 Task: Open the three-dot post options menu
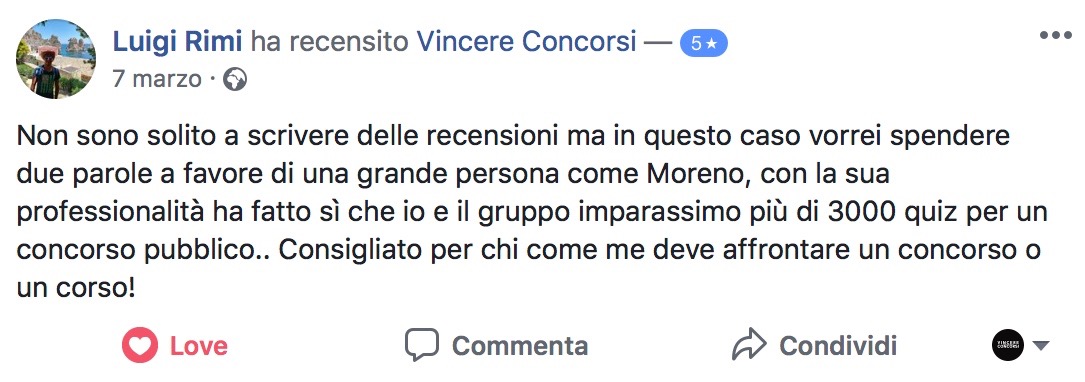(x=1055, y=35)
